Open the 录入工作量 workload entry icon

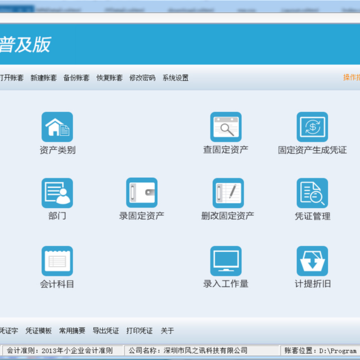[226, 261]
